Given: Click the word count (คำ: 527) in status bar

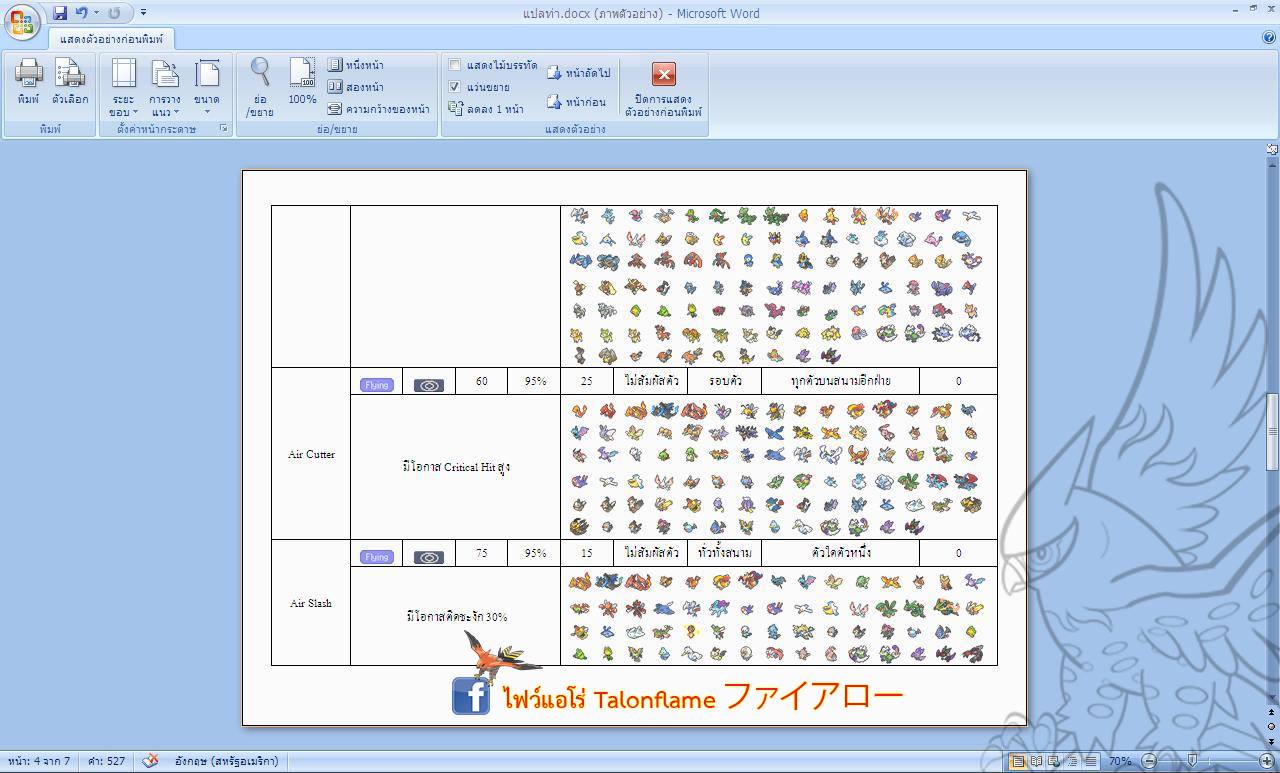Looking at the screenshot, I should coord(106,761).
